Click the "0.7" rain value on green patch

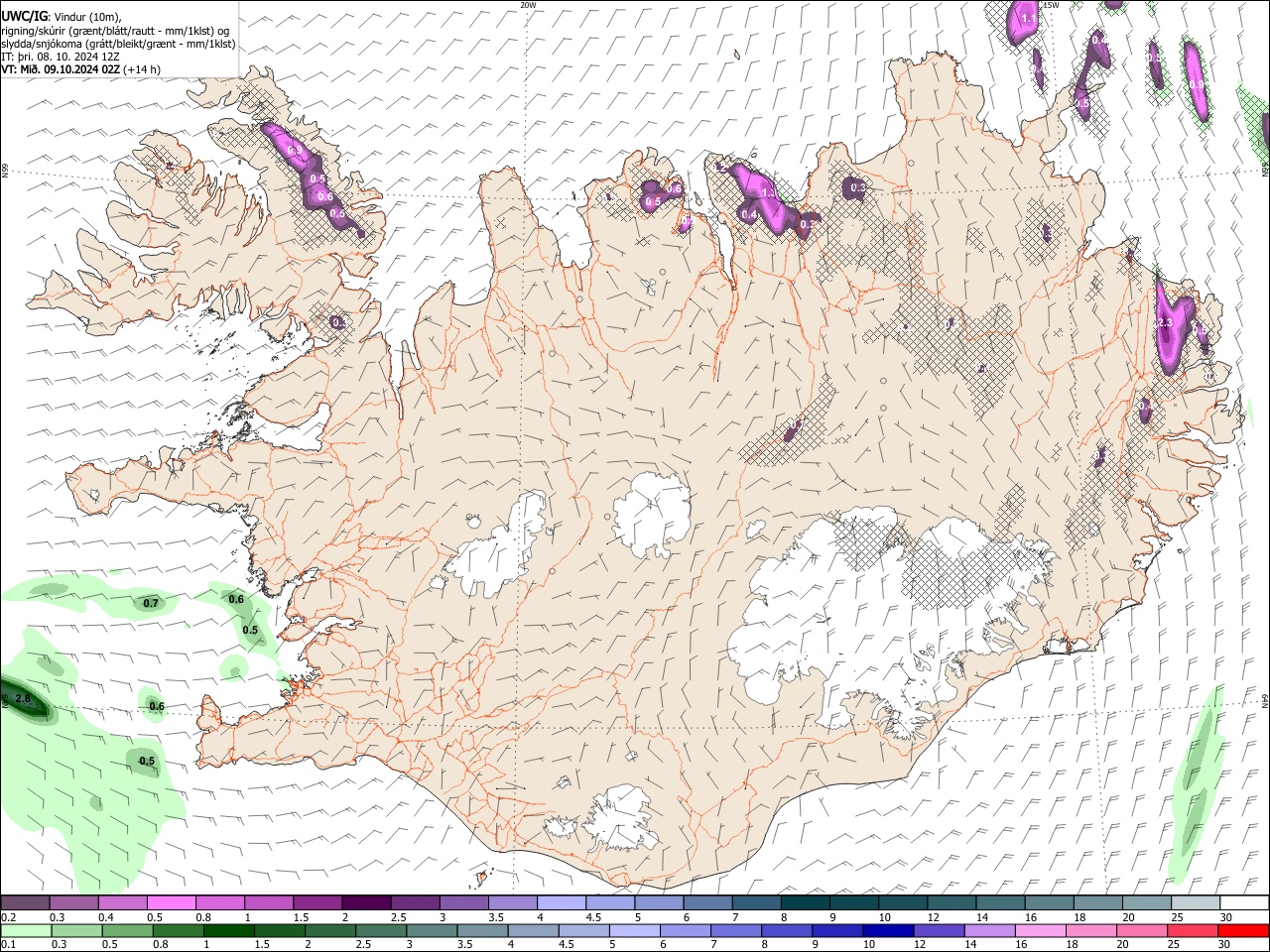click(151, 603)
